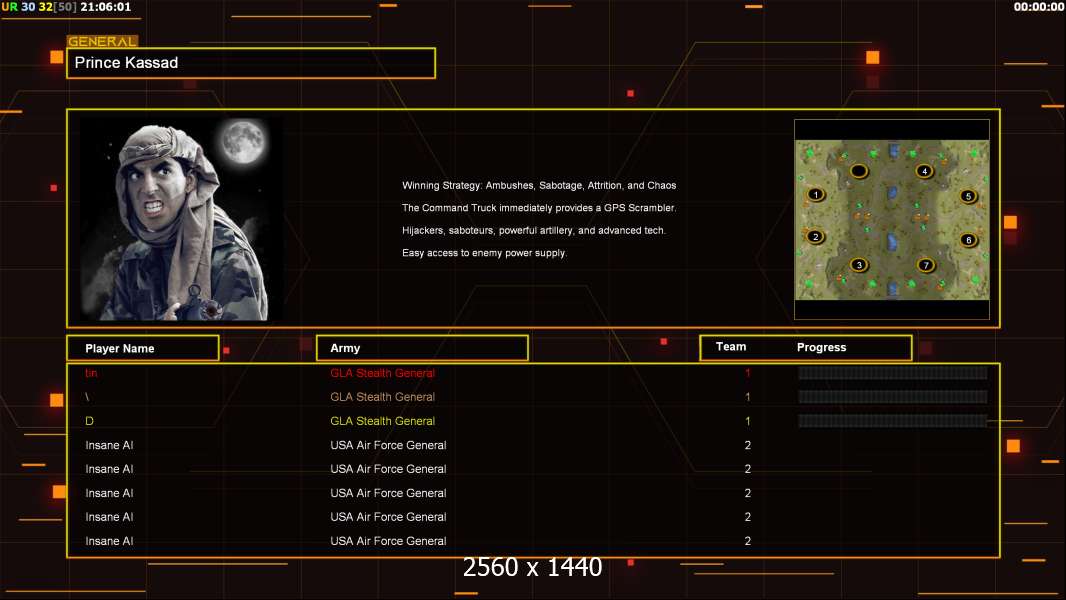Click the last USA Air Force General entry
The width and height of the screenshot is (1066, 600).
388,541
